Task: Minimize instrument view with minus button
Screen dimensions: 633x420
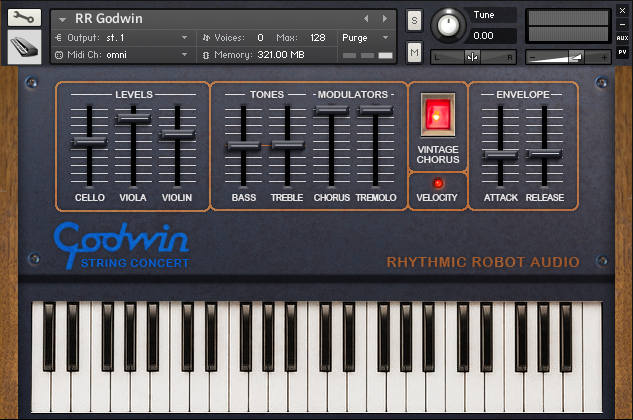Action: 622,25
